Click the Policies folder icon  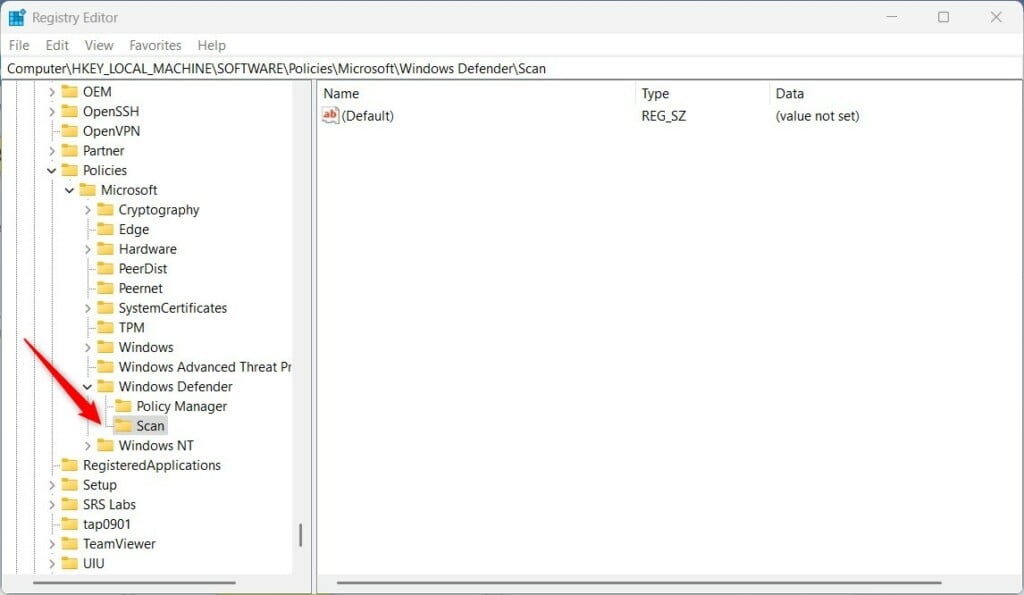click(x=69, y=170)
